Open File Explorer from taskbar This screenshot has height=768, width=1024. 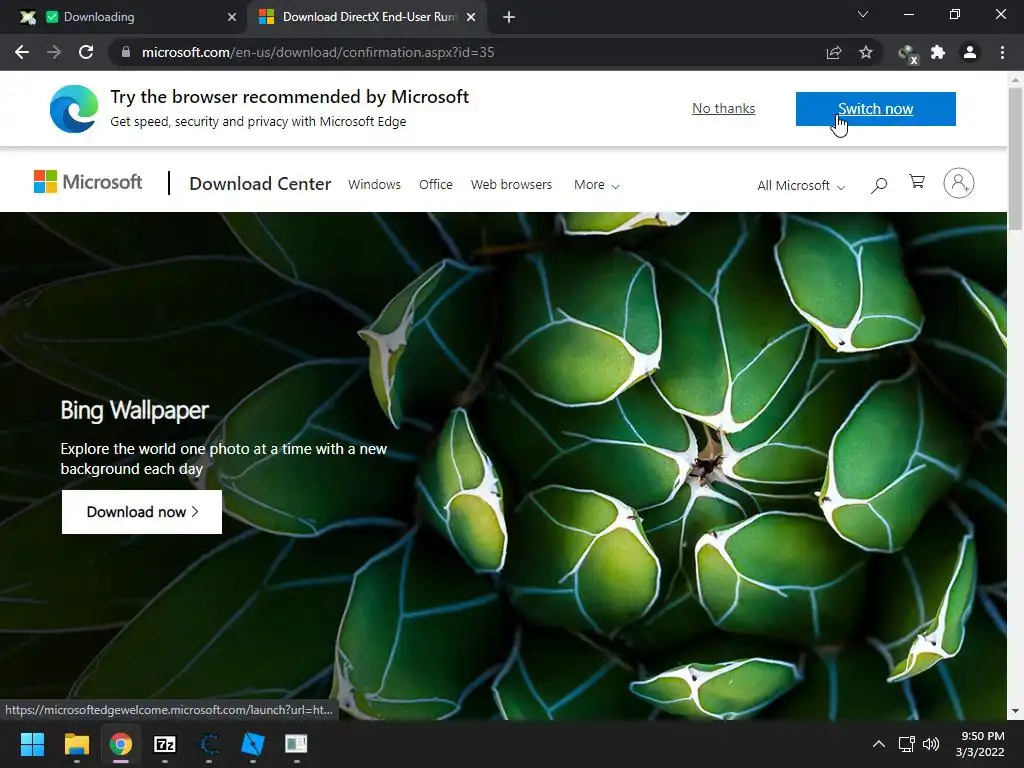pos(76,744)
